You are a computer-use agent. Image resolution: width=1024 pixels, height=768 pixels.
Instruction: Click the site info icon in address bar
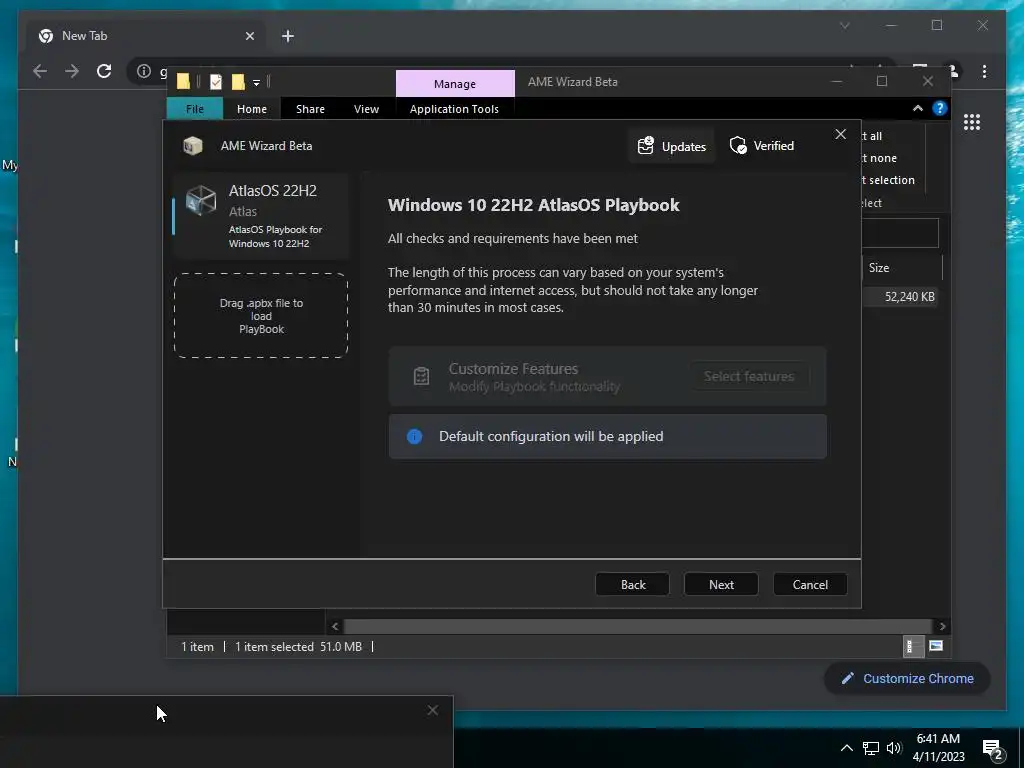point(144,71)
